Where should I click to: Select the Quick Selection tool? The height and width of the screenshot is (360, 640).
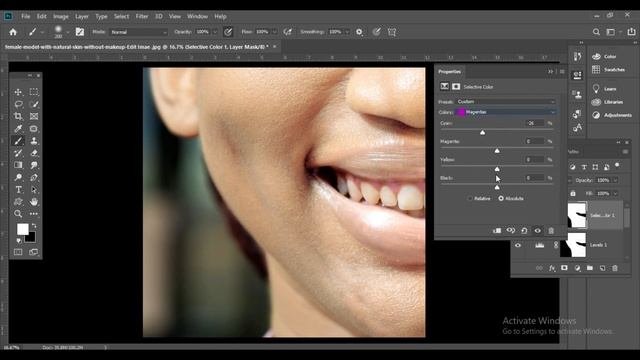tap(34, 104)
